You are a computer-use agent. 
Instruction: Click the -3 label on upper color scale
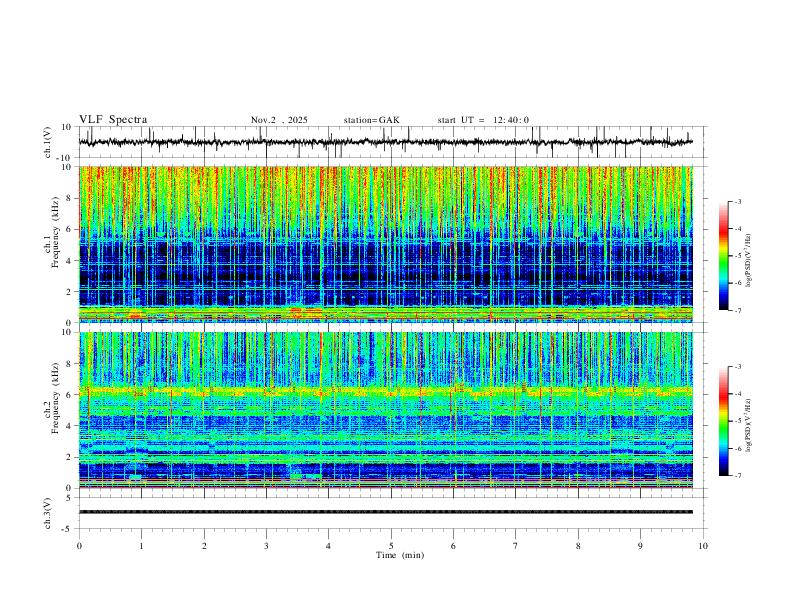(737, 201)
